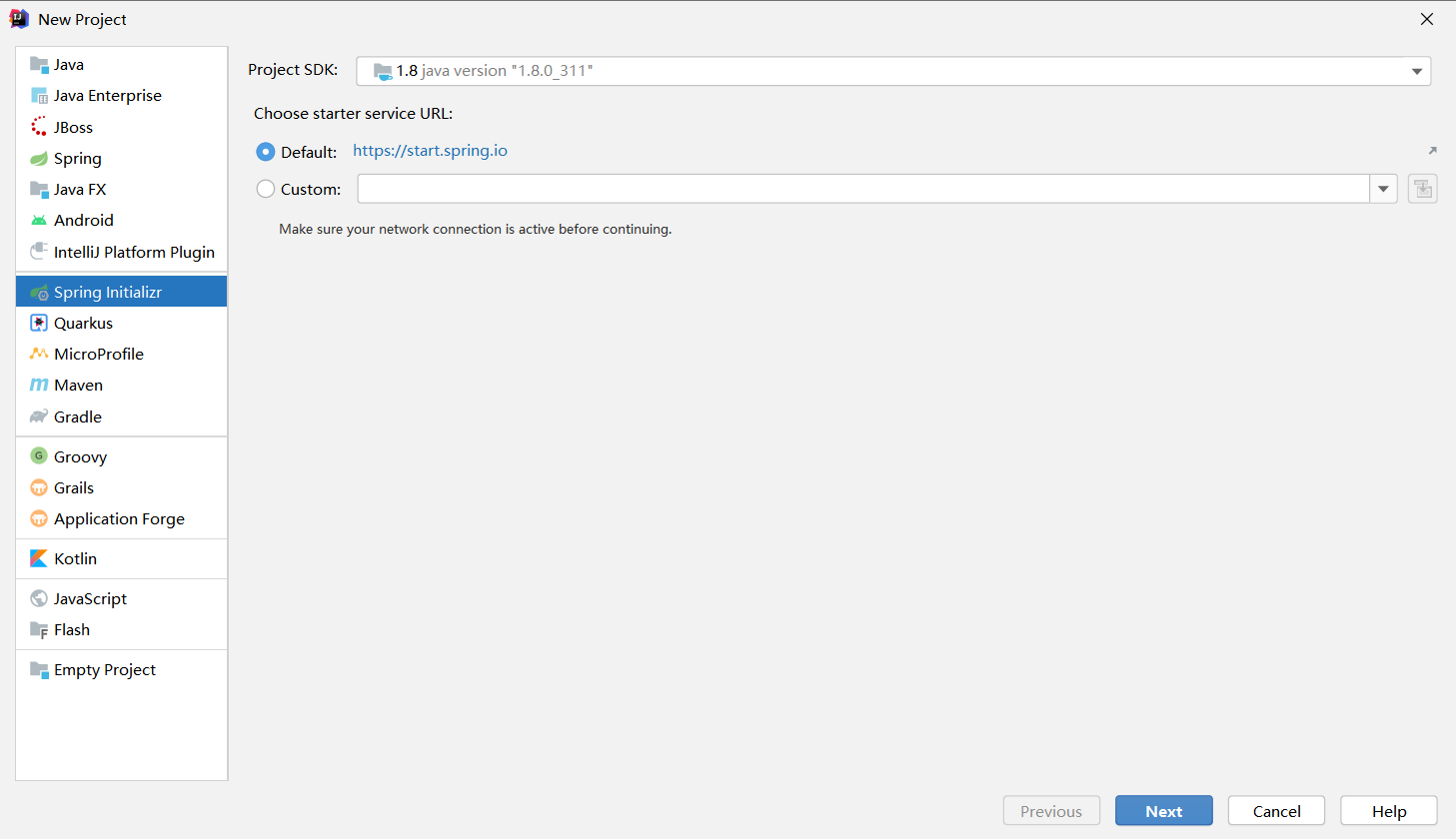Click the Java Enterprise icon
The width and height of the screenshot is (1456, 839).
click(39, 96)
